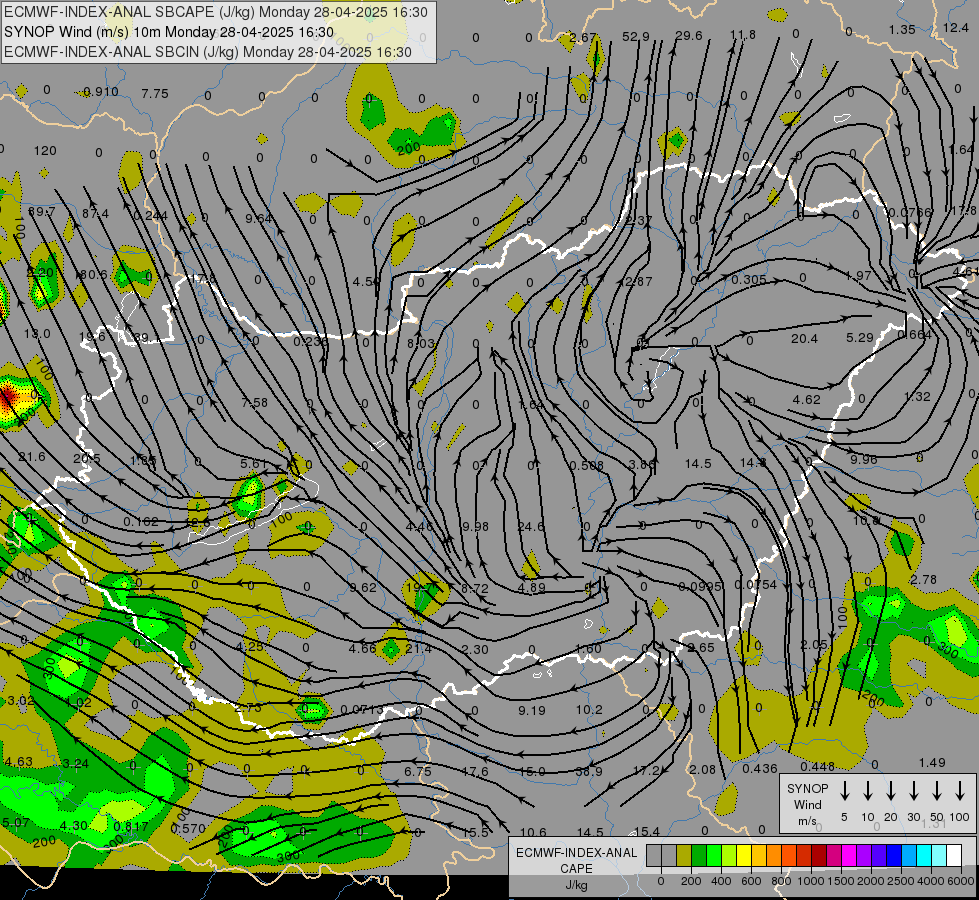
Task: Pick the pale cyan swatch after 4000
Action: pos(938,855)
